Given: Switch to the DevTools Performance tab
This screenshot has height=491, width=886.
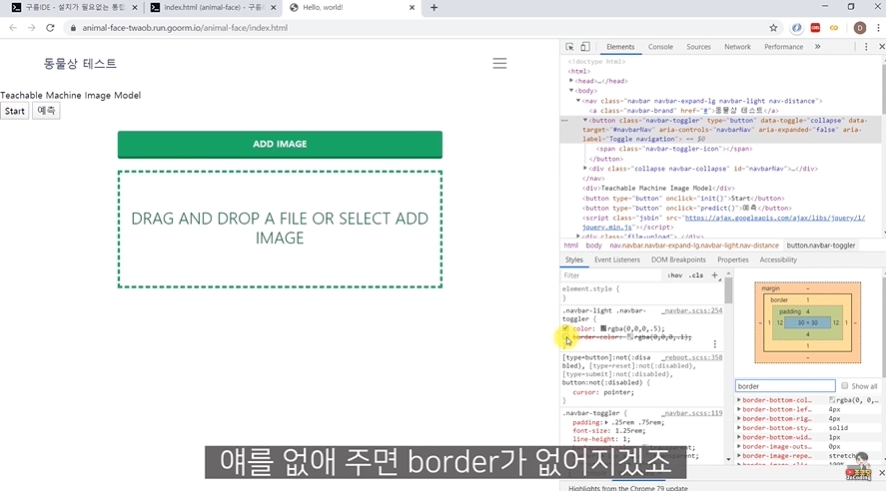Looking at the screenshot, I should click(783, 47).
